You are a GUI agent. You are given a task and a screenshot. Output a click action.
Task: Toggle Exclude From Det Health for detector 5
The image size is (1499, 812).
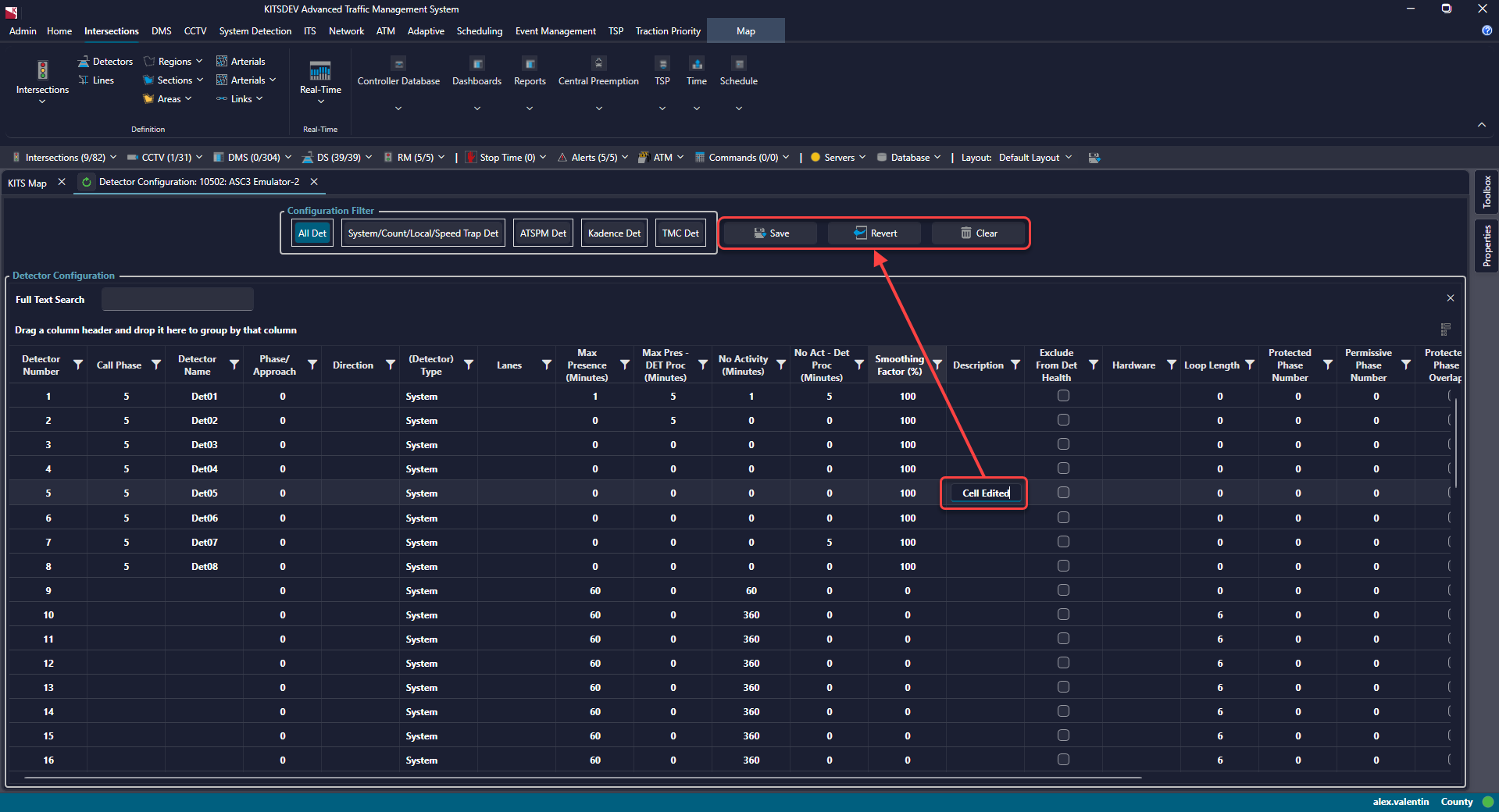pyautogui.click(x=1063, y=493)
